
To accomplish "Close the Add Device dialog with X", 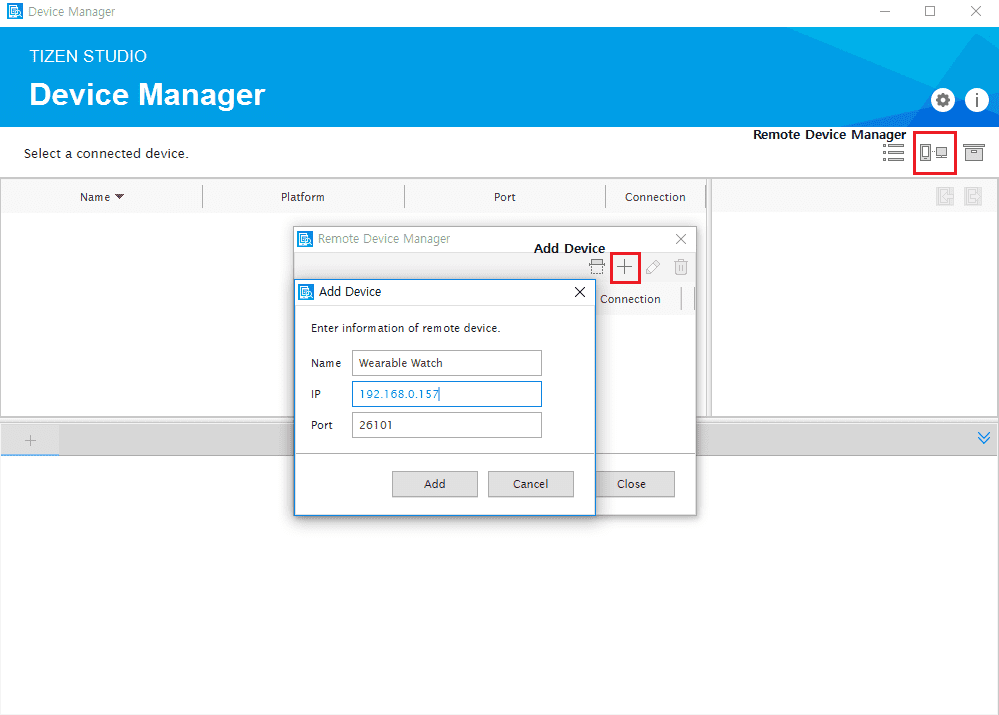I will pyautogui.click(x=579, y=292).
